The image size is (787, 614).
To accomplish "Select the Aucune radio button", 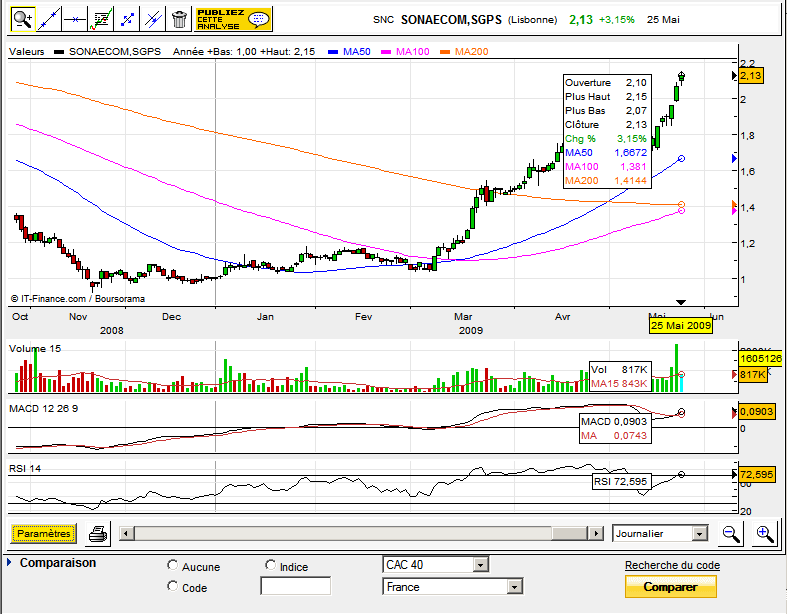I will pos(172,565).
